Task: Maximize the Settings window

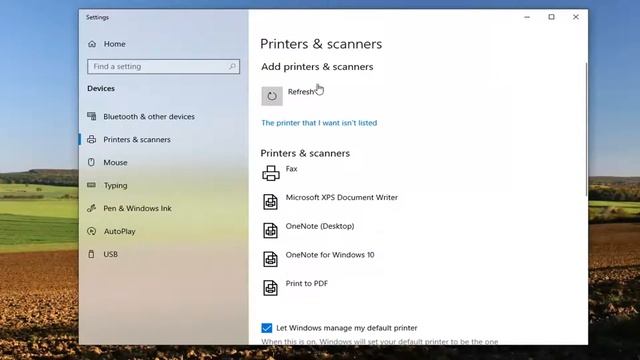Action: 551,17
